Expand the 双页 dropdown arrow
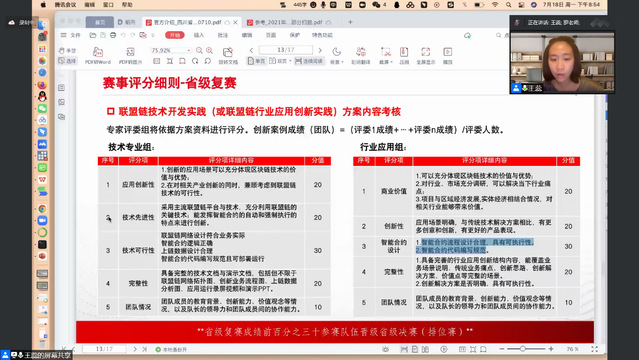 click(x=290, y=61)
